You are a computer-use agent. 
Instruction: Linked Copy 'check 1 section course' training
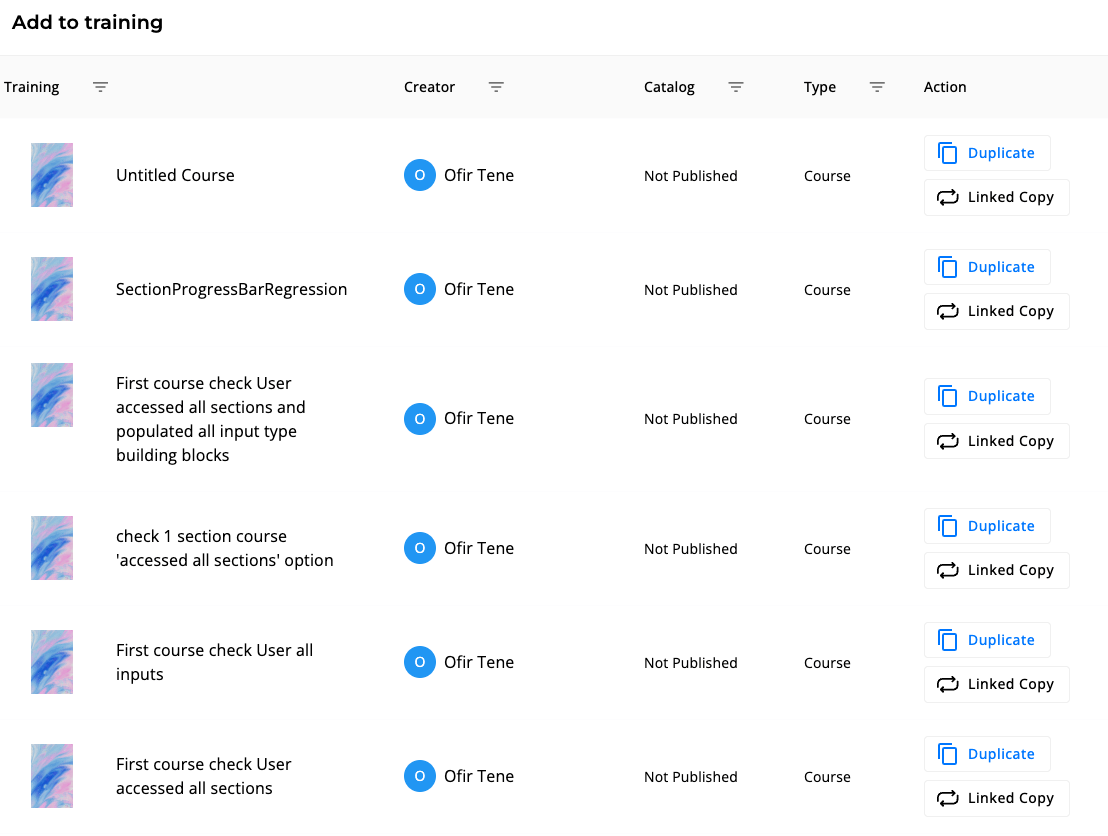point(996,570)
